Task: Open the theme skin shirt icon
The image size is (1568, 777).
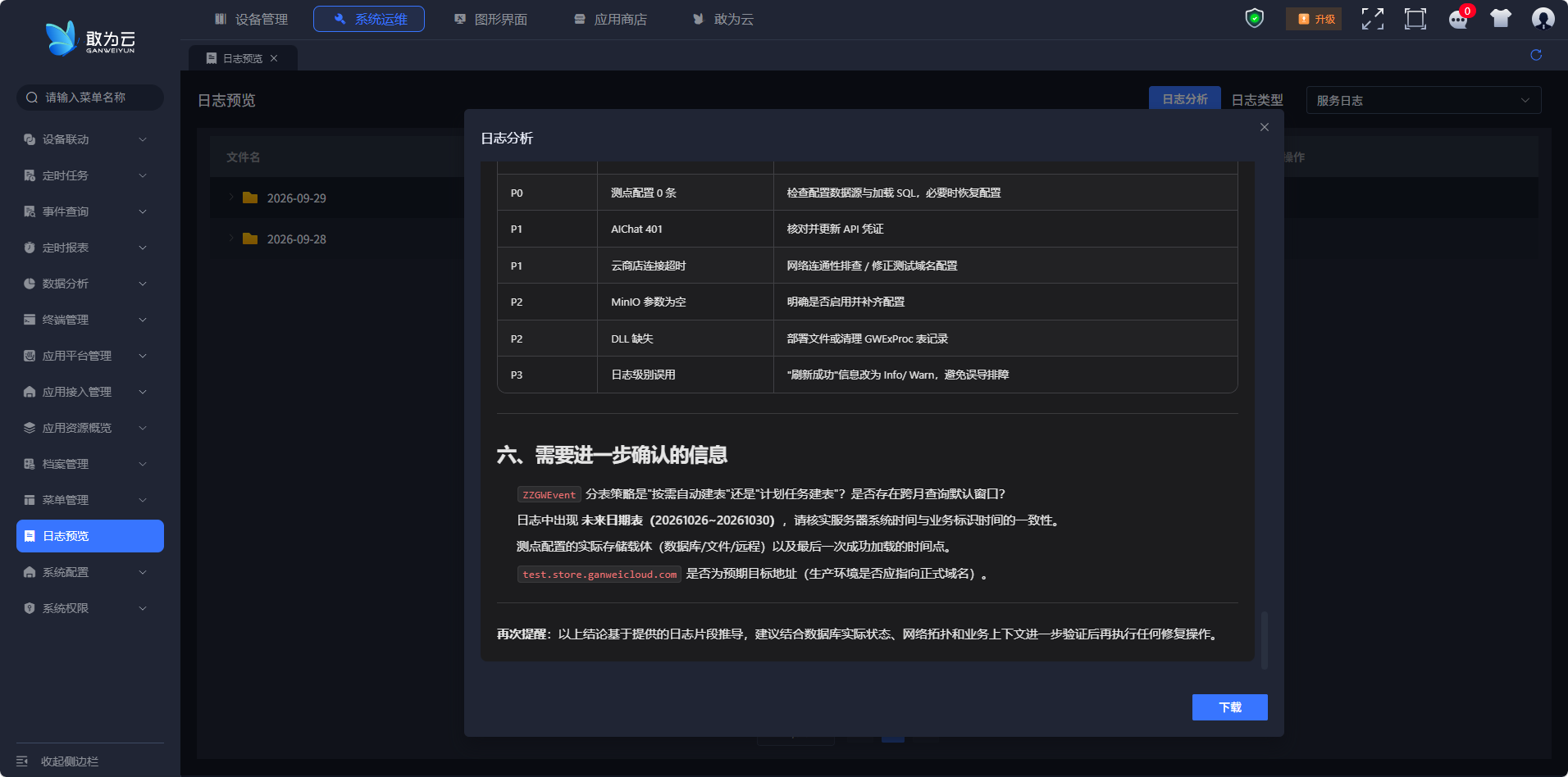Action: click(1501, 18)
